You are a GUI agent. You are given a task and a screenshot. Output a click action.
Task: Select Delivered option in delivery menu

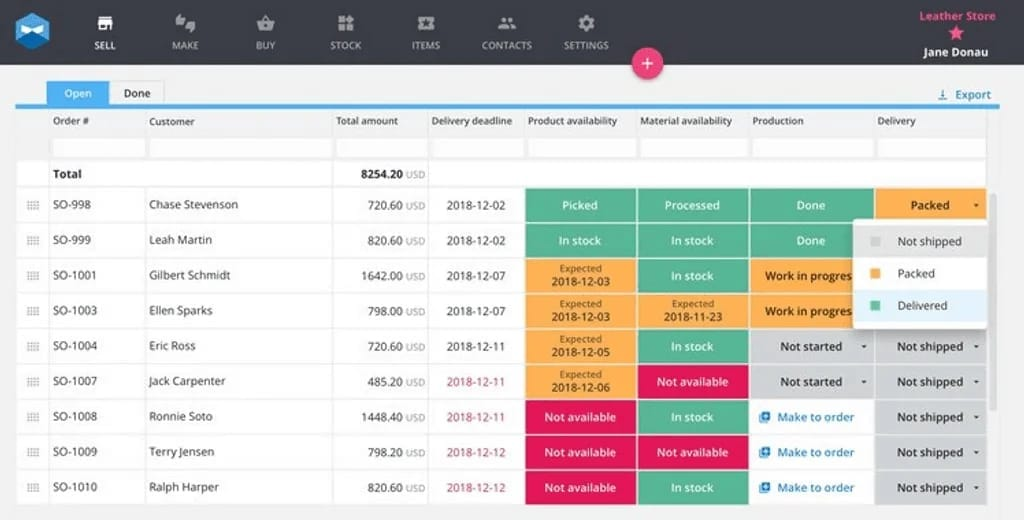[x=921, y=306]
